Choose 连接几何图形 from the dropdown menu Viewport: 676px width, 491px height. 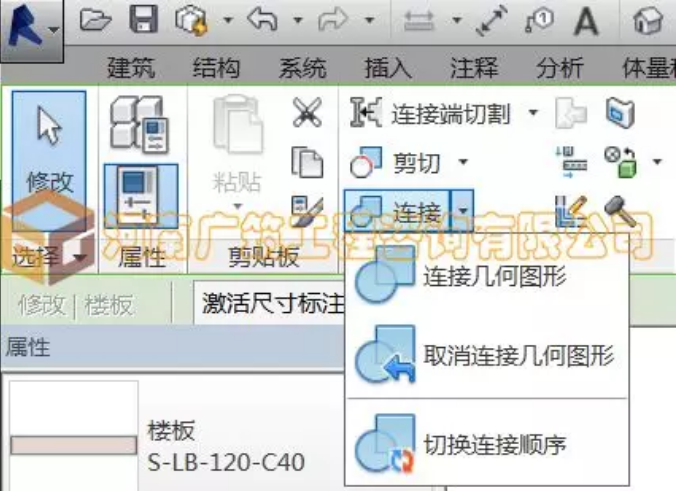tap(487, 276)
